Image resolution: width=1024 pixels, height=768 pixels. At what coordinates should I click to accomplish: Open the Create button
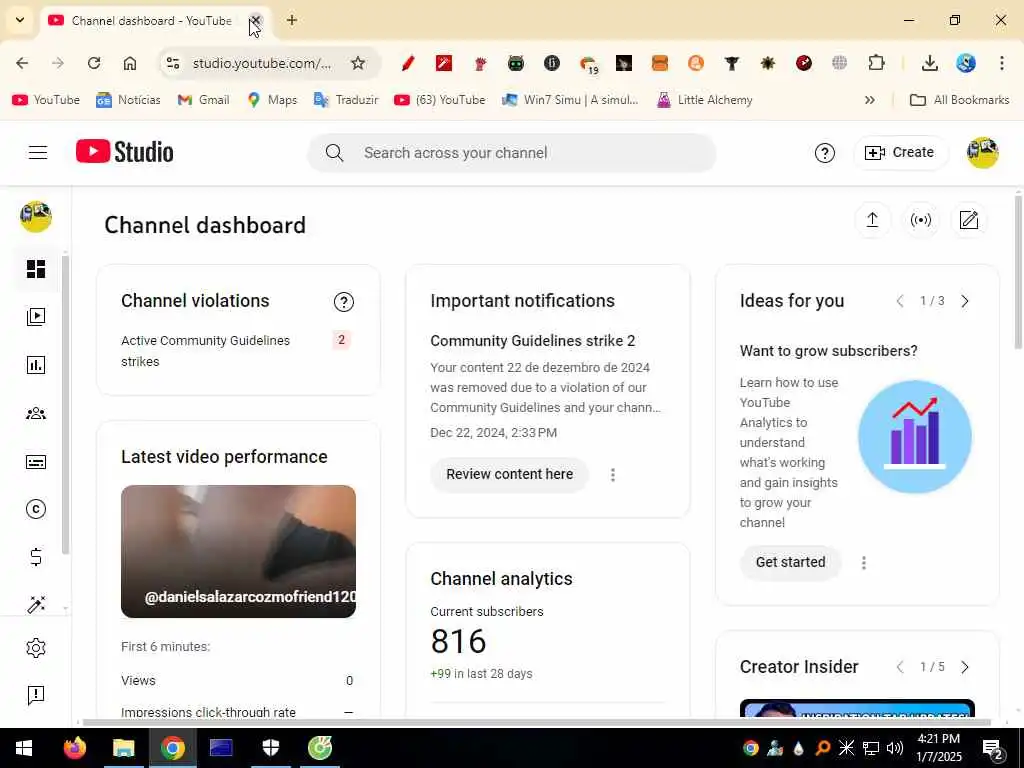tap(901, 153)
